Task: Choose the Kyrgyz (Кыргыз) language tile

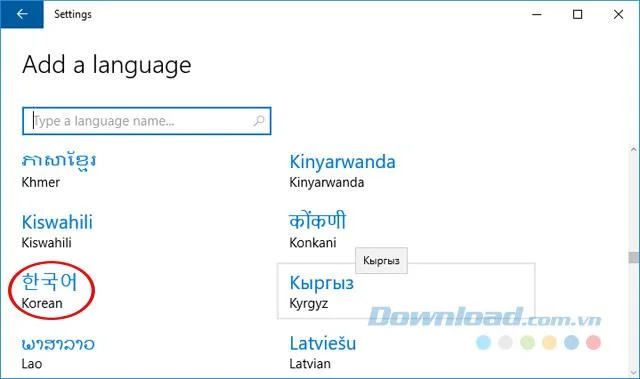Action: pos(406,291)
